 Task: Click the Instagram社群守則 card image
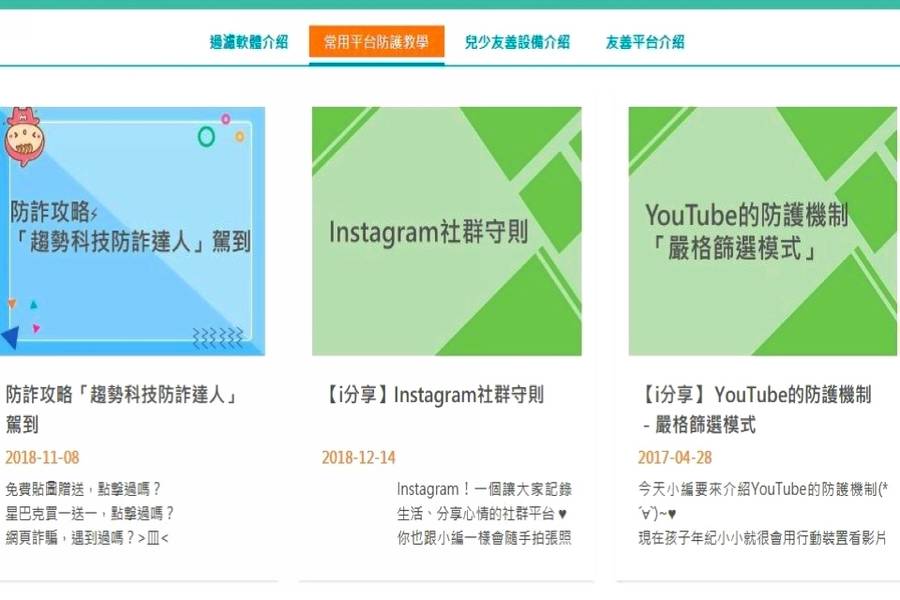(x=446, y=231)
